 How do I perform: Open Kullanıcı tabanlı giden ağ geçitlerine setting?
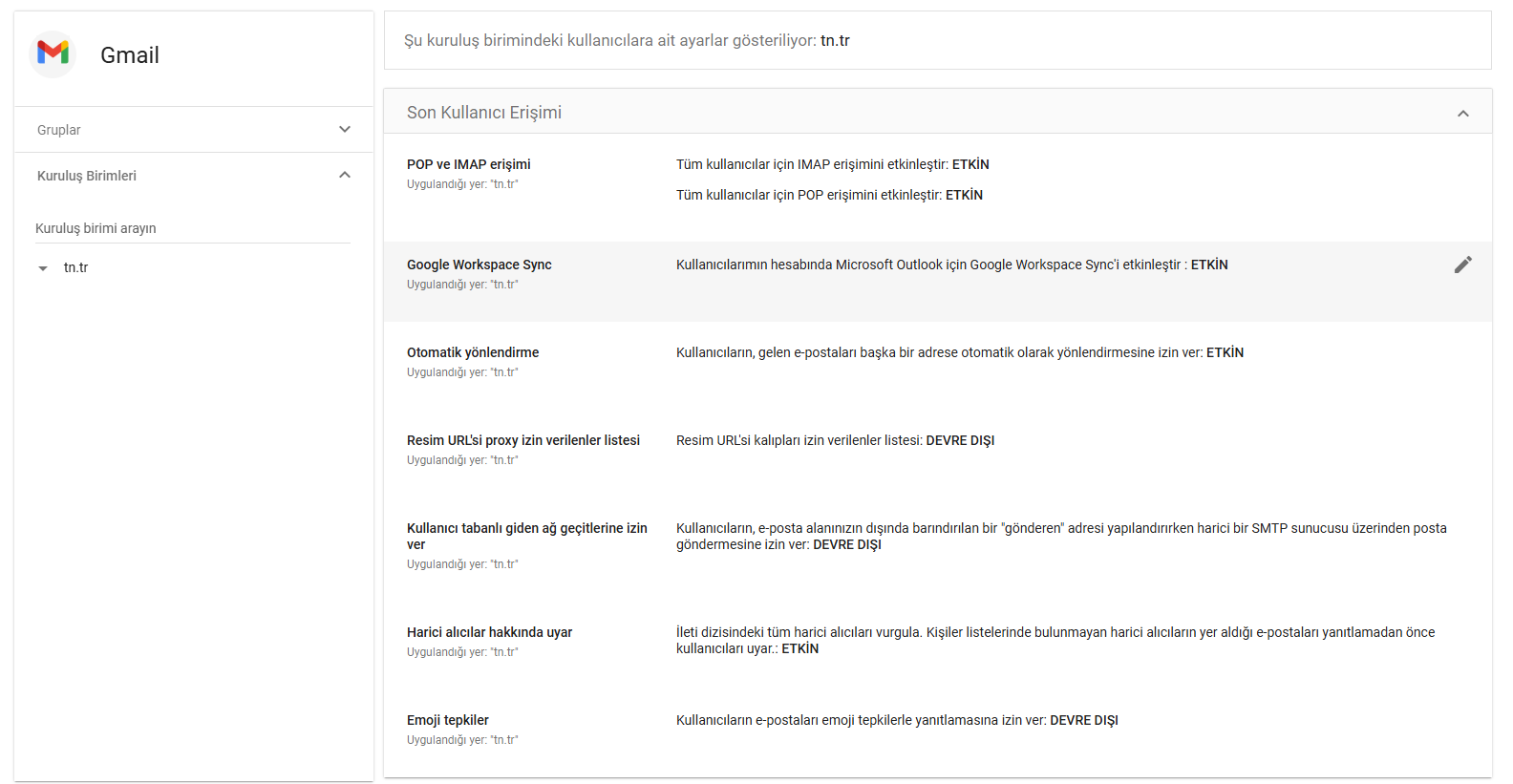pos(938,546)
